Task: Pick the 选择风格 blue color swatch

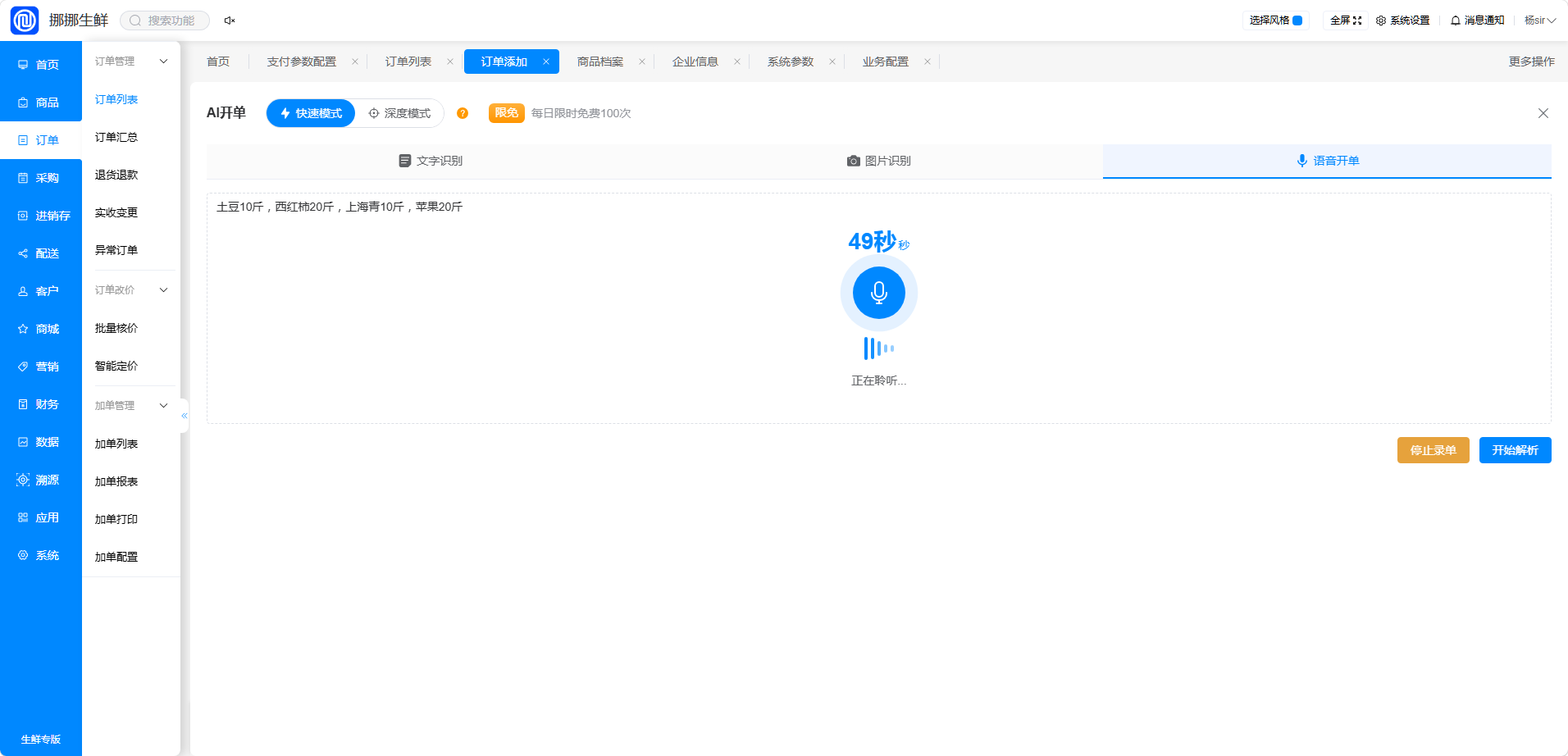Action: tap(1297, 20)
